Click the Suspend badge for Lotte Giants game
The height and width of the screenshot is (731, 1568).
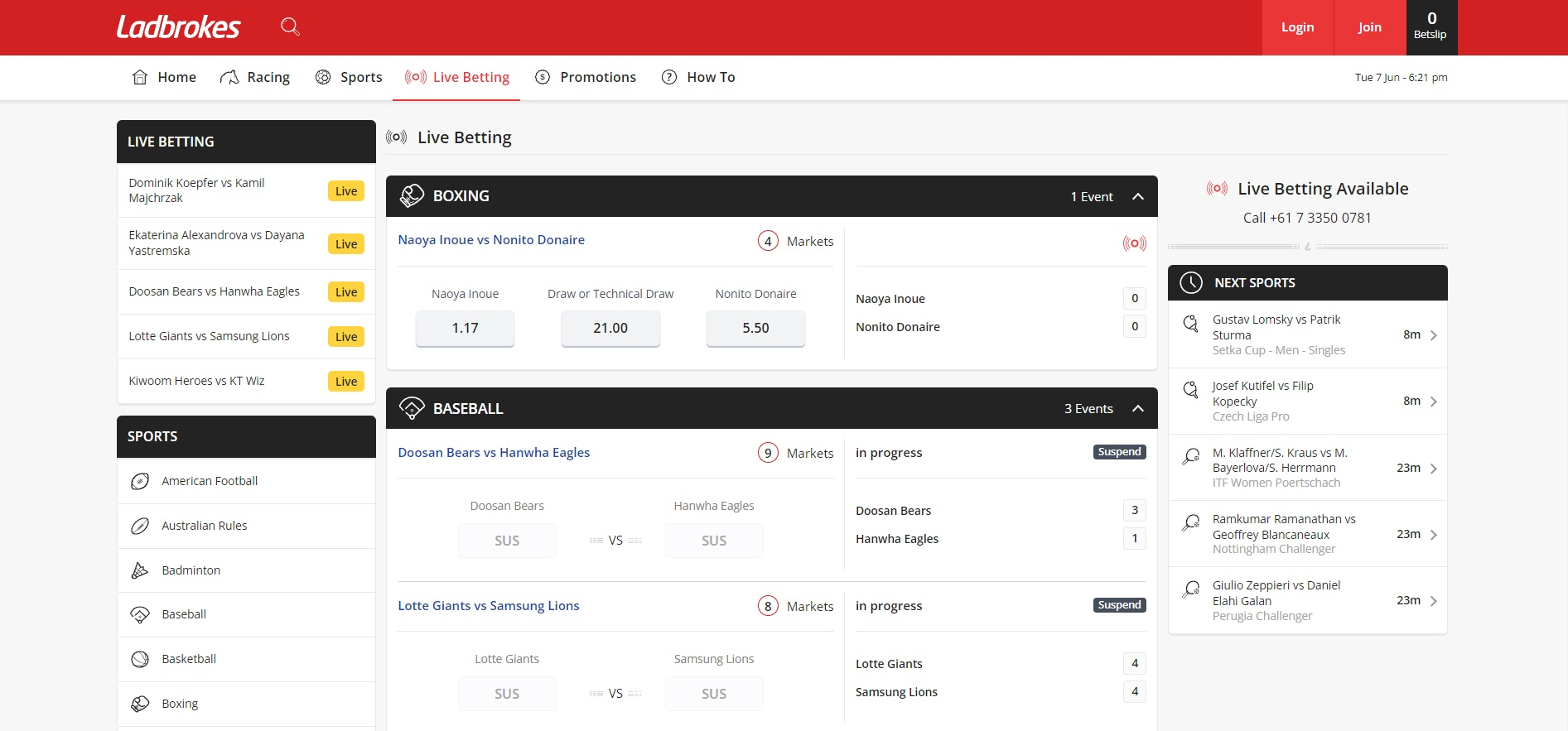[1120, 605]
